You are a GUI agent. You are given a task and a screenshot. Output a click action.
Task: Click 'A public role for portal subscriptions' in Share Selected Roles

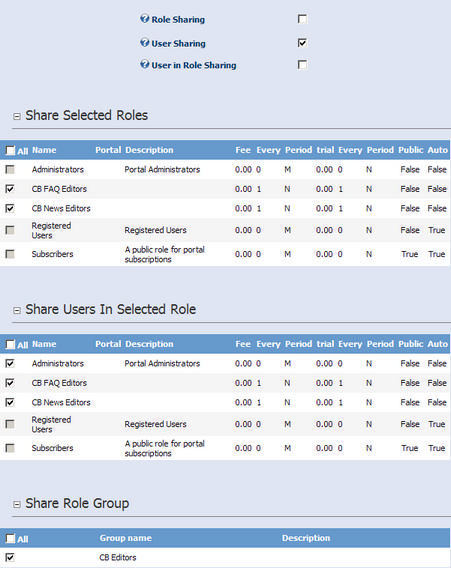click(x=164, y=254)
